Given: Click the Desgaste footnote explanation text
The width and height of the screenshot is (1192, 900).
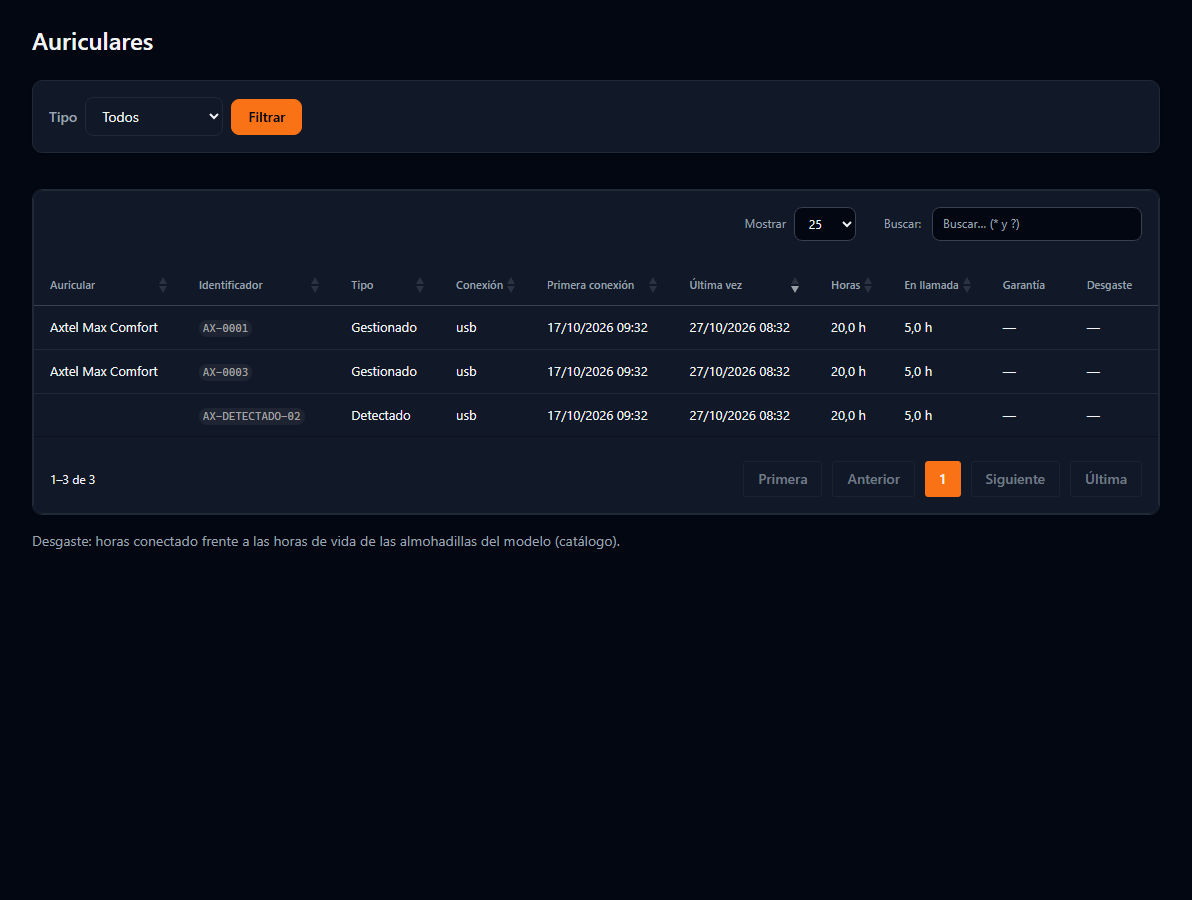Looking at the screenshot, I should (x=326, y=541).
